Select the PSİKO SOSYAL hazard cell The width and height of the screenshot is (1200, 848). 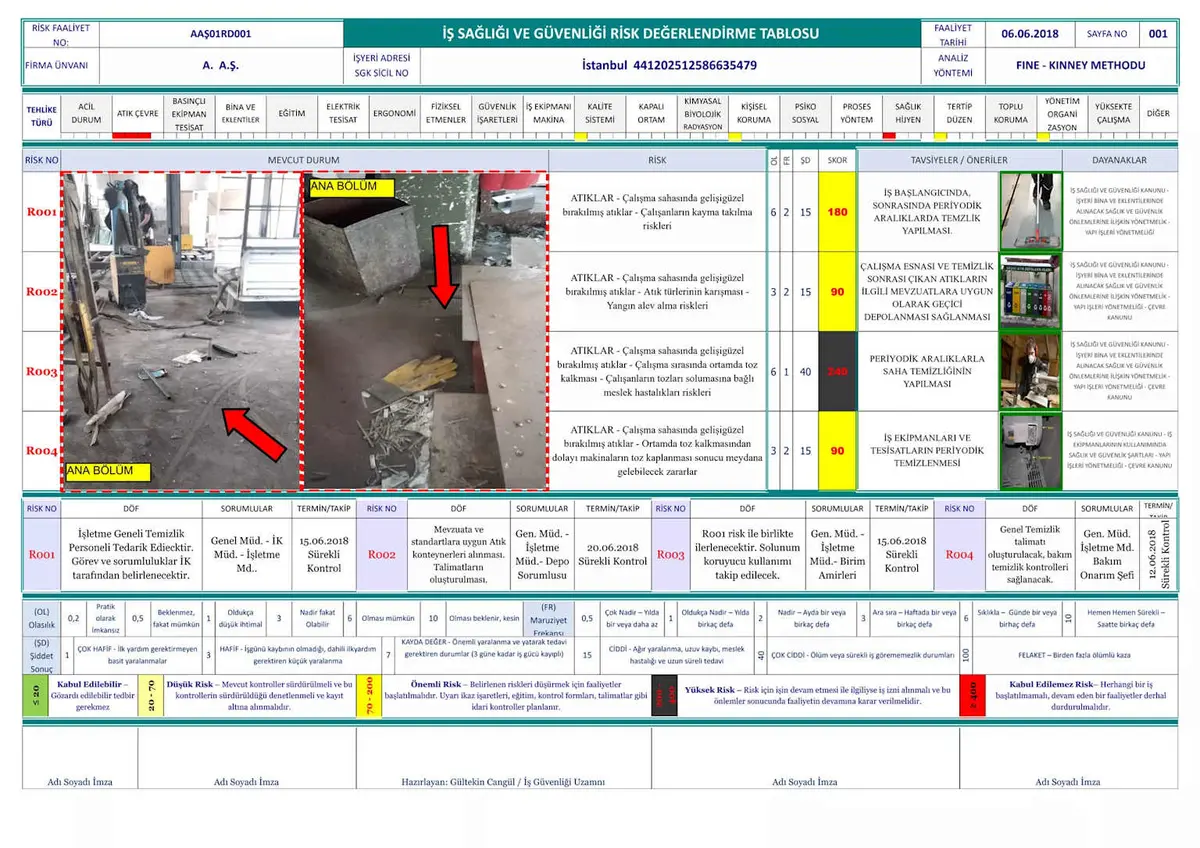pos(805,113)
